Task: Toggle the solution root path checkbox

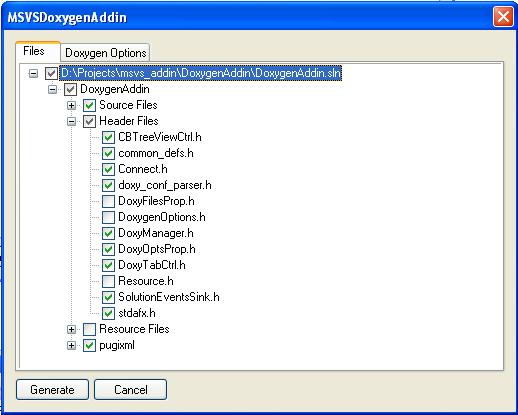Action: coord(51,73)
